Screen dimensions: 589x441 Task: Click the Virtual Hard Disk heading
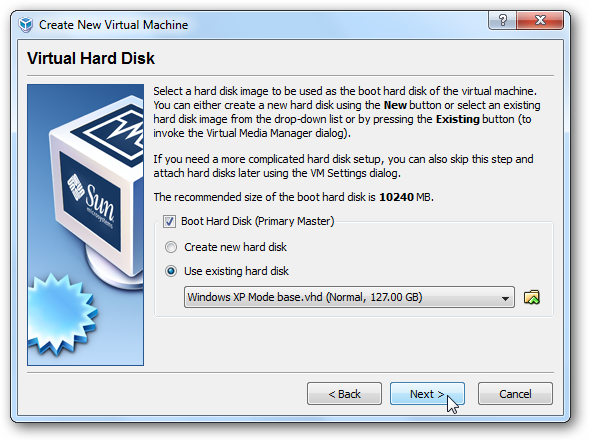click(91, 58)
